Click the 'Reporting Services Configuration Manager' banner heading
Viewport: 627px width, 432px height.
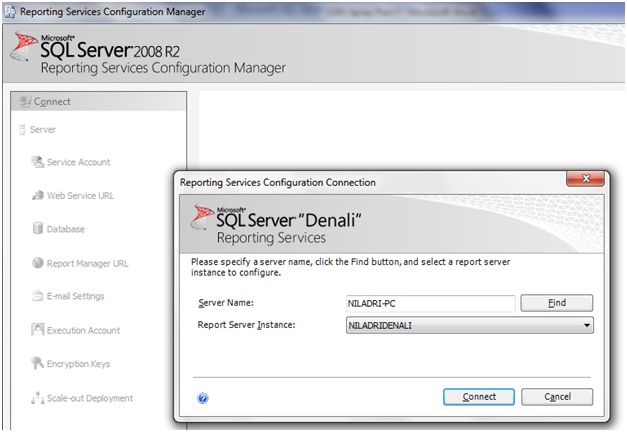click(163, 68)
